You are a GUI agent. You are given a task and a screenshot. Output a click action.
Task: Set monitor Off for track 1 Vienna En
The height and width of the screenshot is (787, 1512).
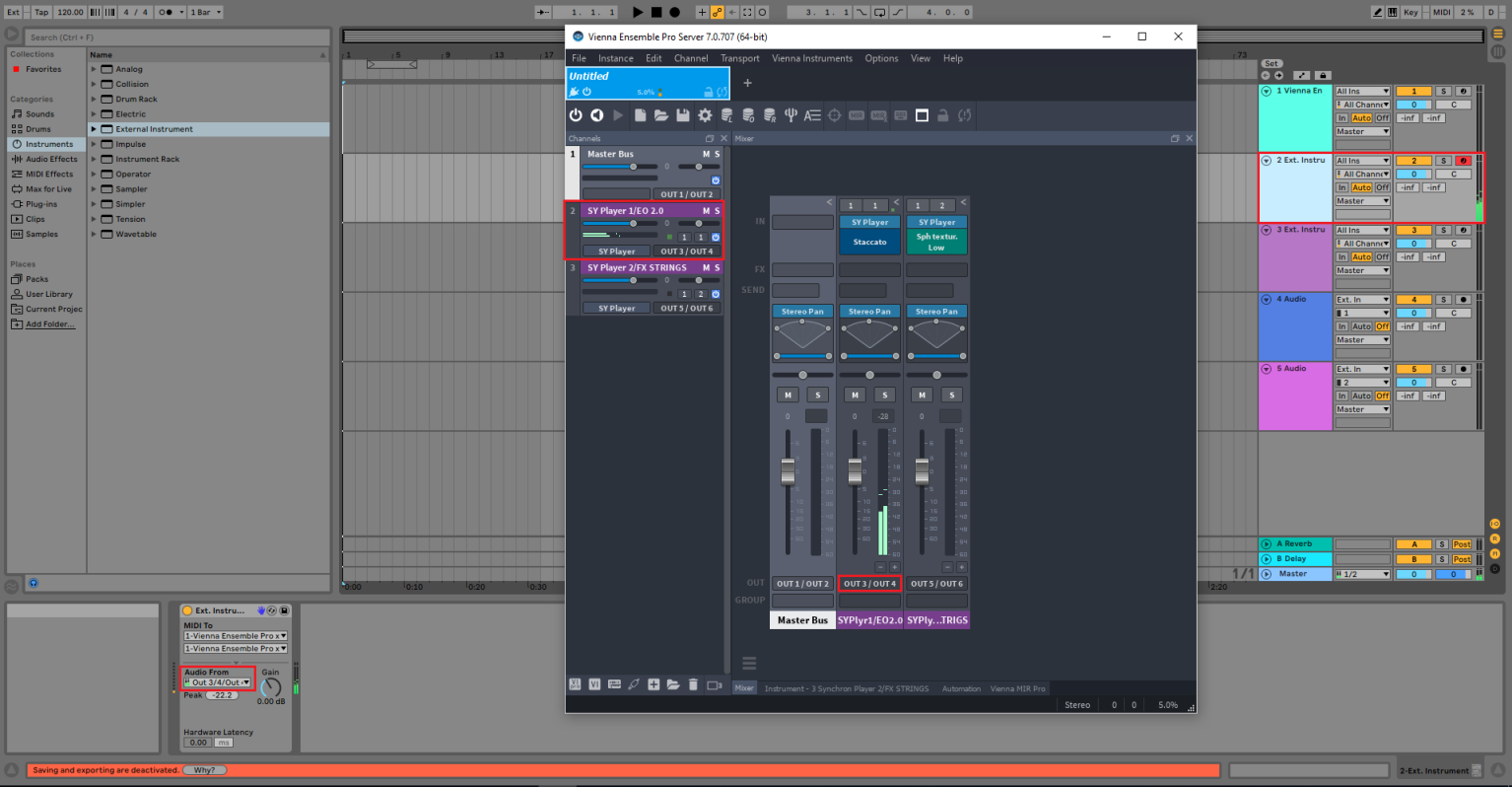coord(1383,118)
